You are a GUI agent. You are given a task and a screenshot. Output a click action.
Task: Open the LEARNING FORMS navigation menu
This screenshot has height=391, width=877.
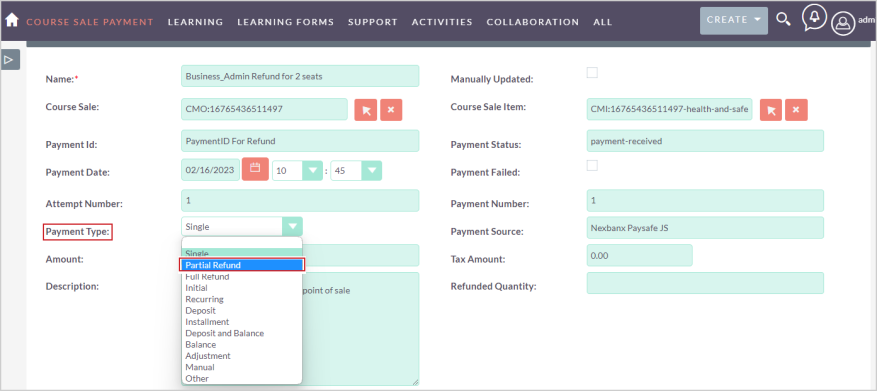pyautogui.click(x=285, y=22)
